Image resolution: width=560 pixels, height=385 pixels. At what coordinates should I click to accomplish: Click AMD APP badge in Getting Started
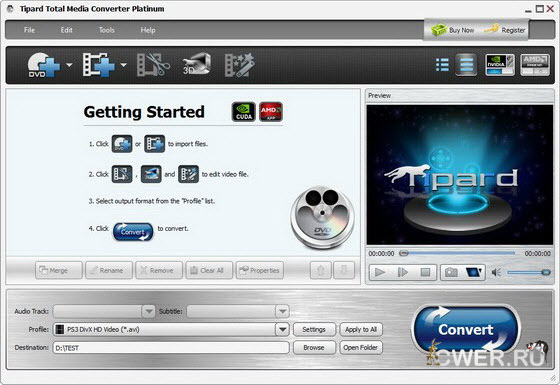[x=271, y=112]
